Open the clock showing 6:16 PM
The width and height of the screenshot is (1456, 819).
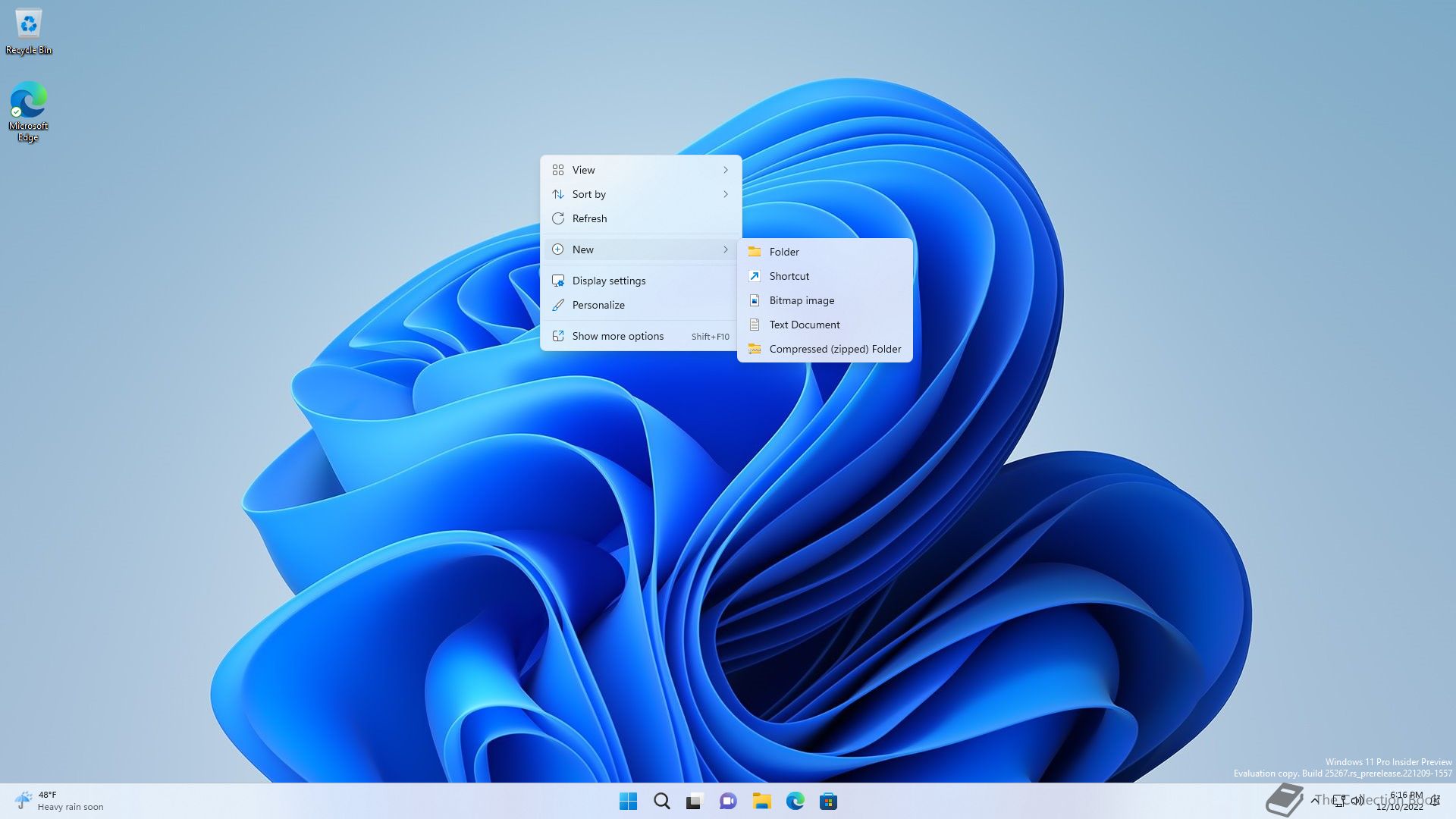point(1400,801)
